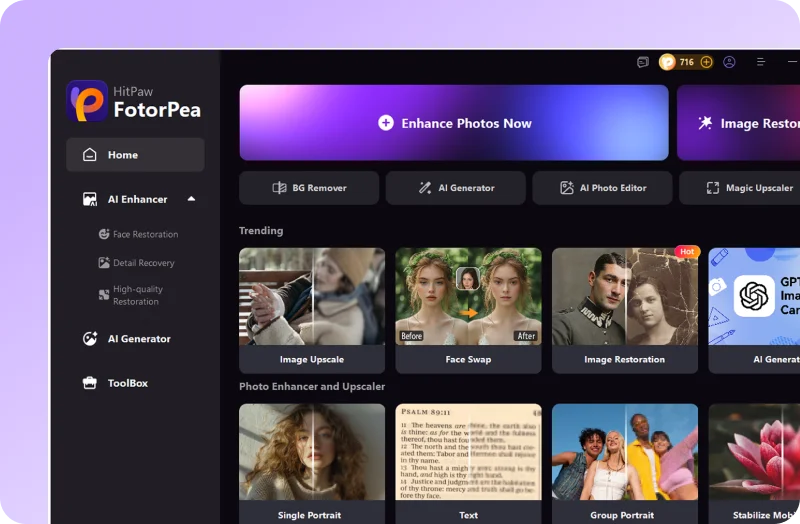The image size is (800, 524).
Task: Click the gold plus icon to add credits
Action: pos(706,62)
